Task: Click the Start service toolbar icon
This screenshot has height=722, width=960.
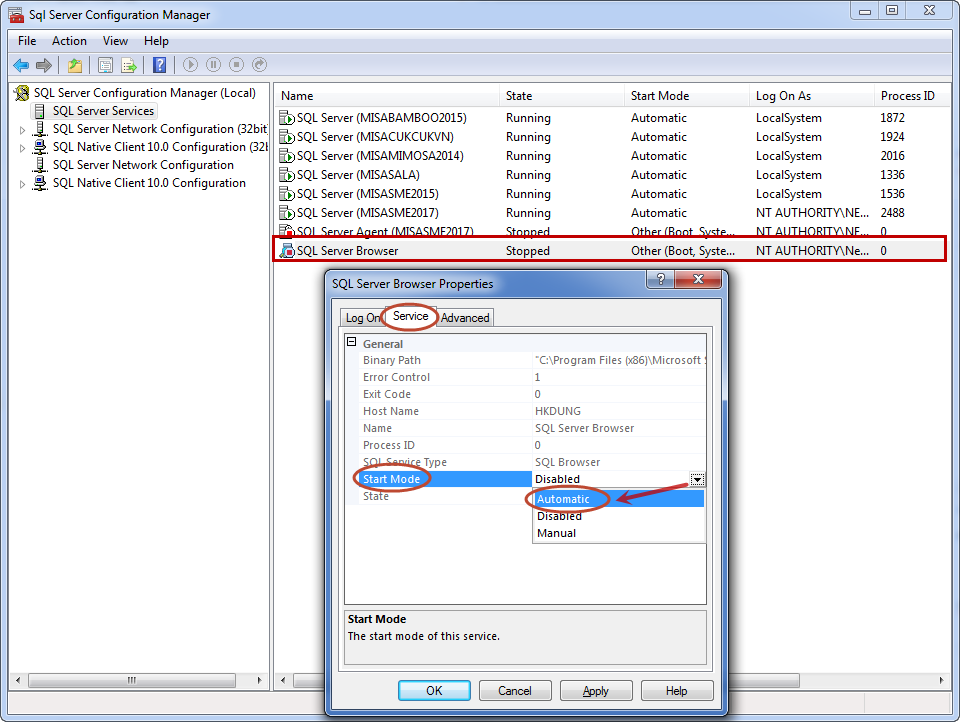Action: click(x=190, y=65)
